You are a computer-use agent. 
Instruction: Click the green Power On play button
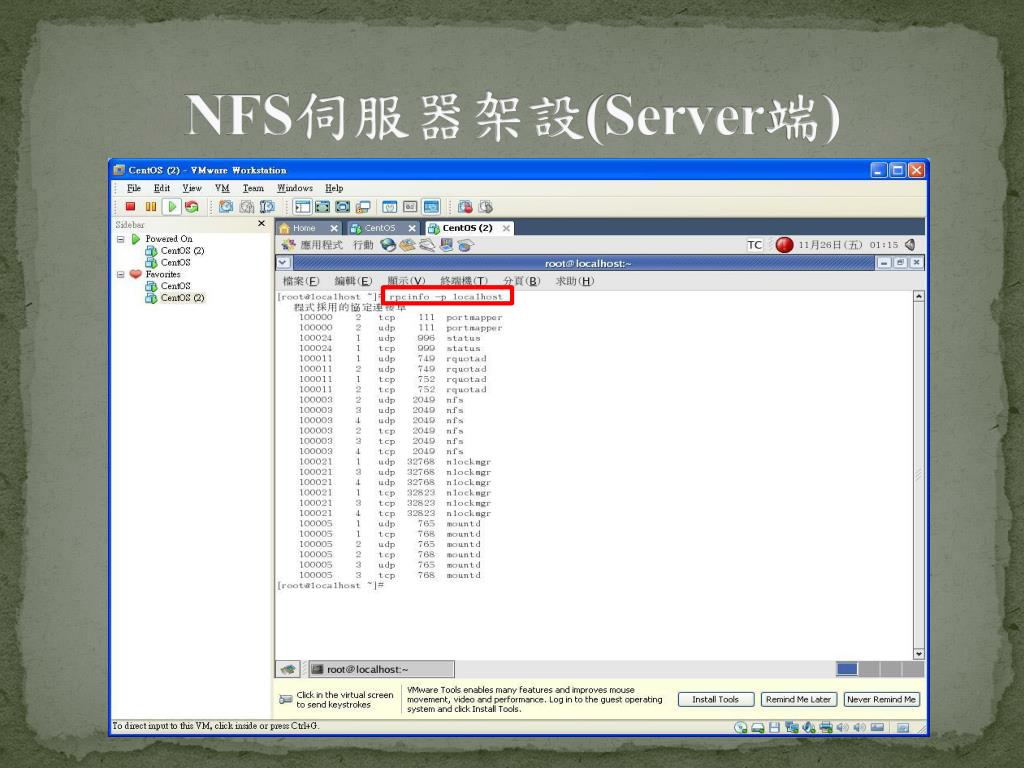point(172,206)
